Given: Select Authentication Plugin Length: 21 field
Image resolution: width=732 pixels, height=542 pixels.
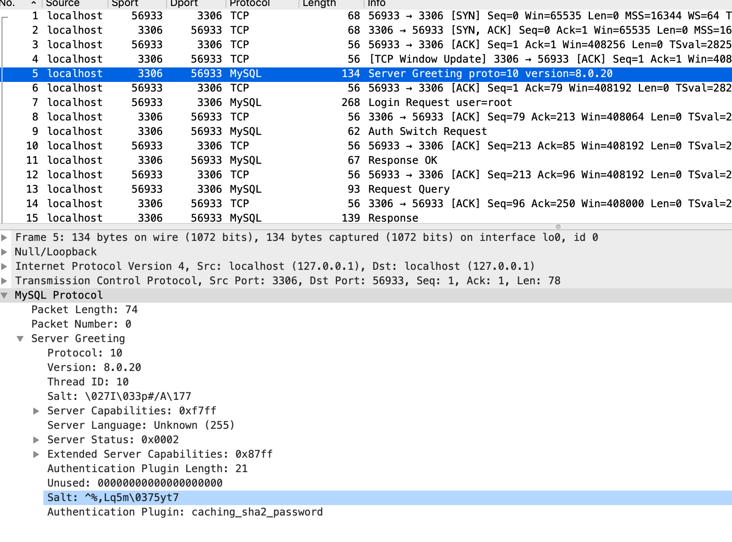Looking at the screenshot, I should point(147,469).
